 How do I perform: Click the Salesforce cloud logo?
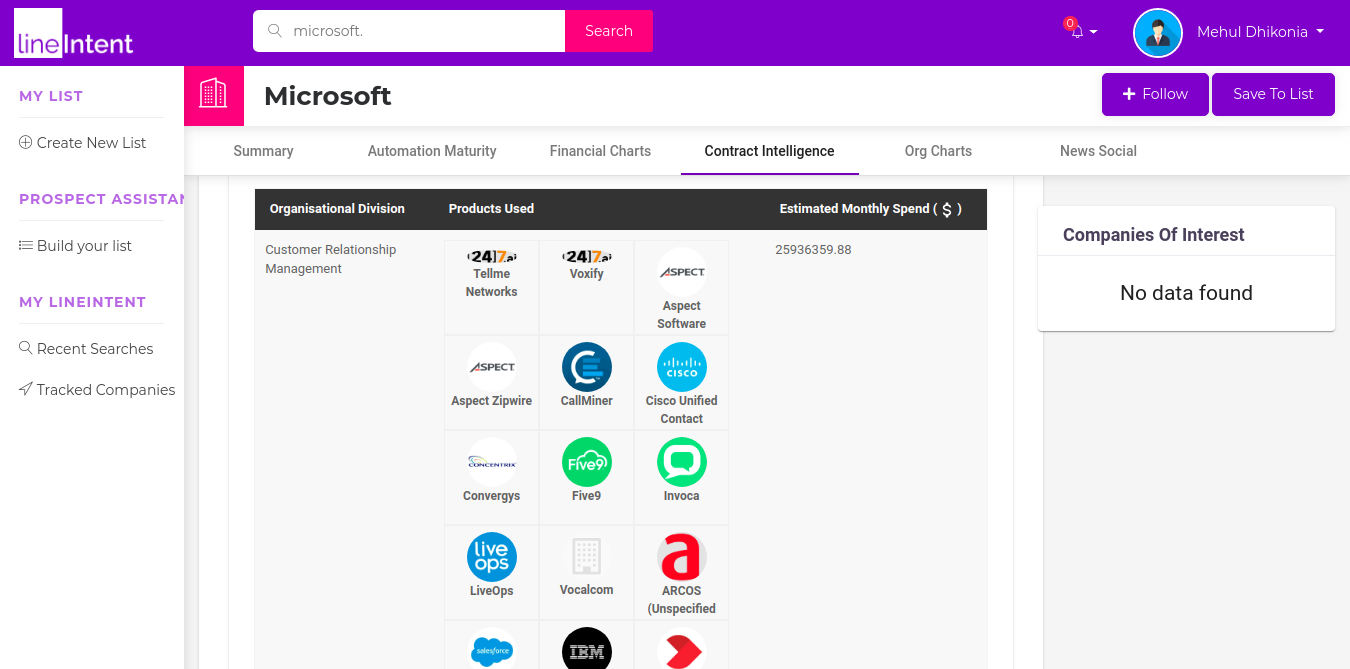492,651
